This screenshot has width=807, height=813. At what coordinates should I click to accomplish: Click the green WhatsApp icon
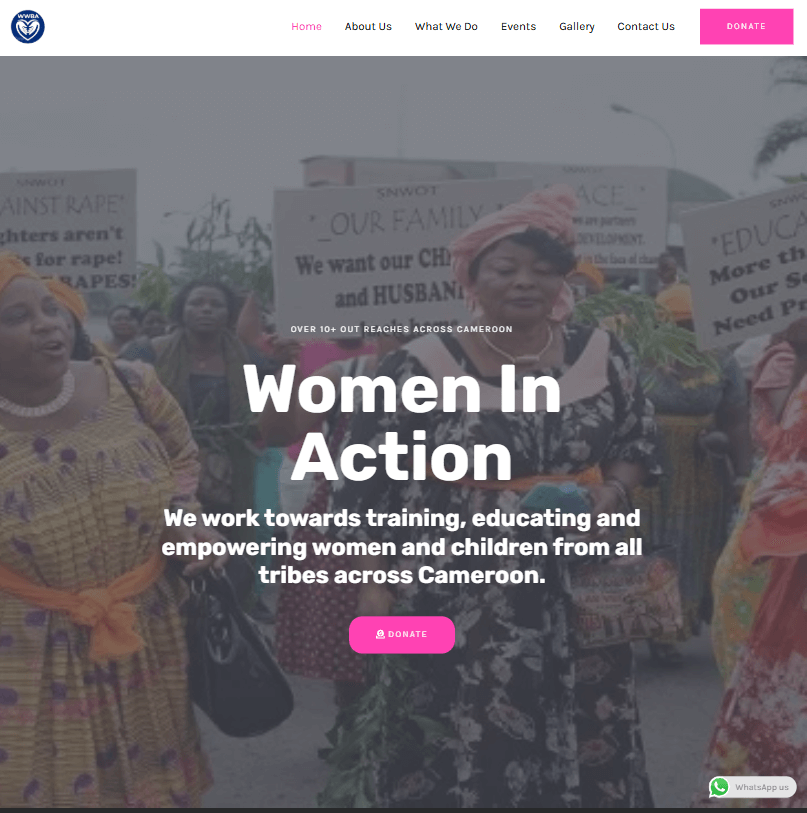(719, 787)
